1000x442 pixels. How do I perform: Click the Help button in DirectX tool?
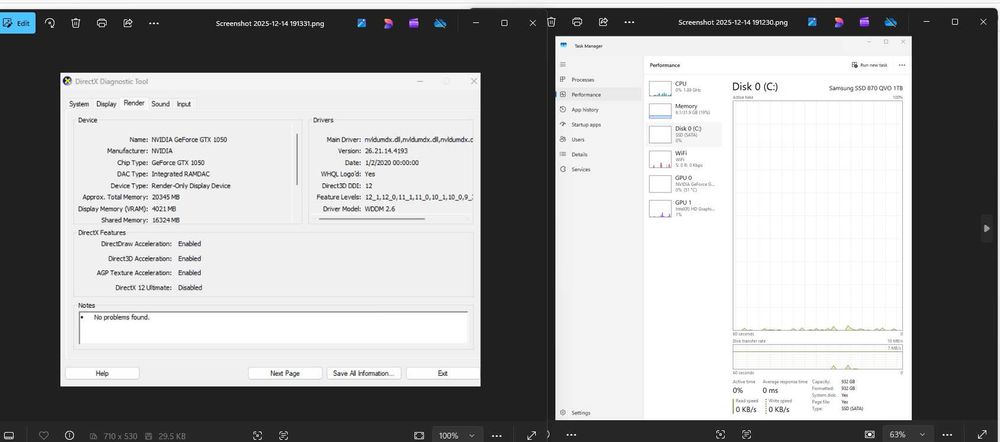click(102, 373)
